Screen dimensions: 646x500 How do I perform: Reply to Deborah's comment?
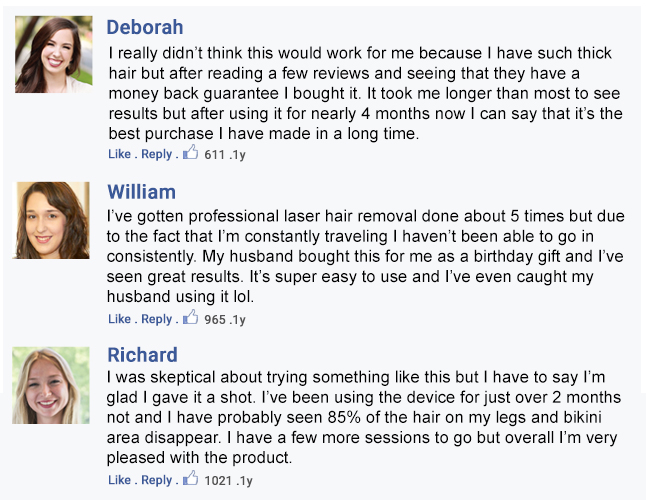point(157,154)
